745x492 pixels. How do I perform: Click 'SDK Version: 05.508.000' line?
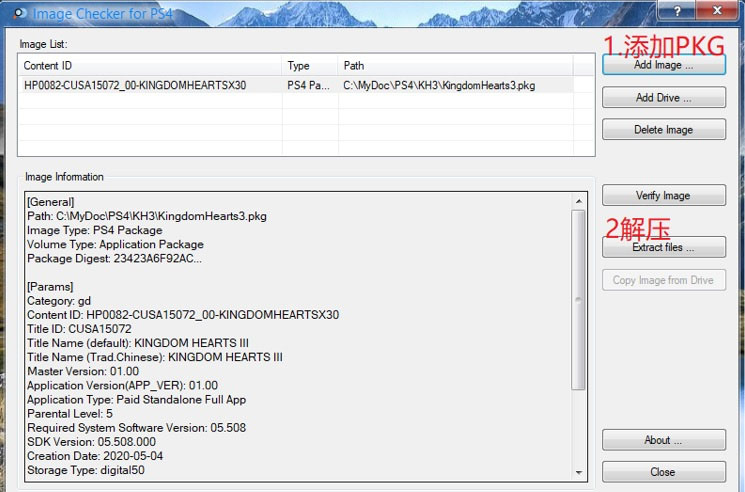[x=92, y=442]
